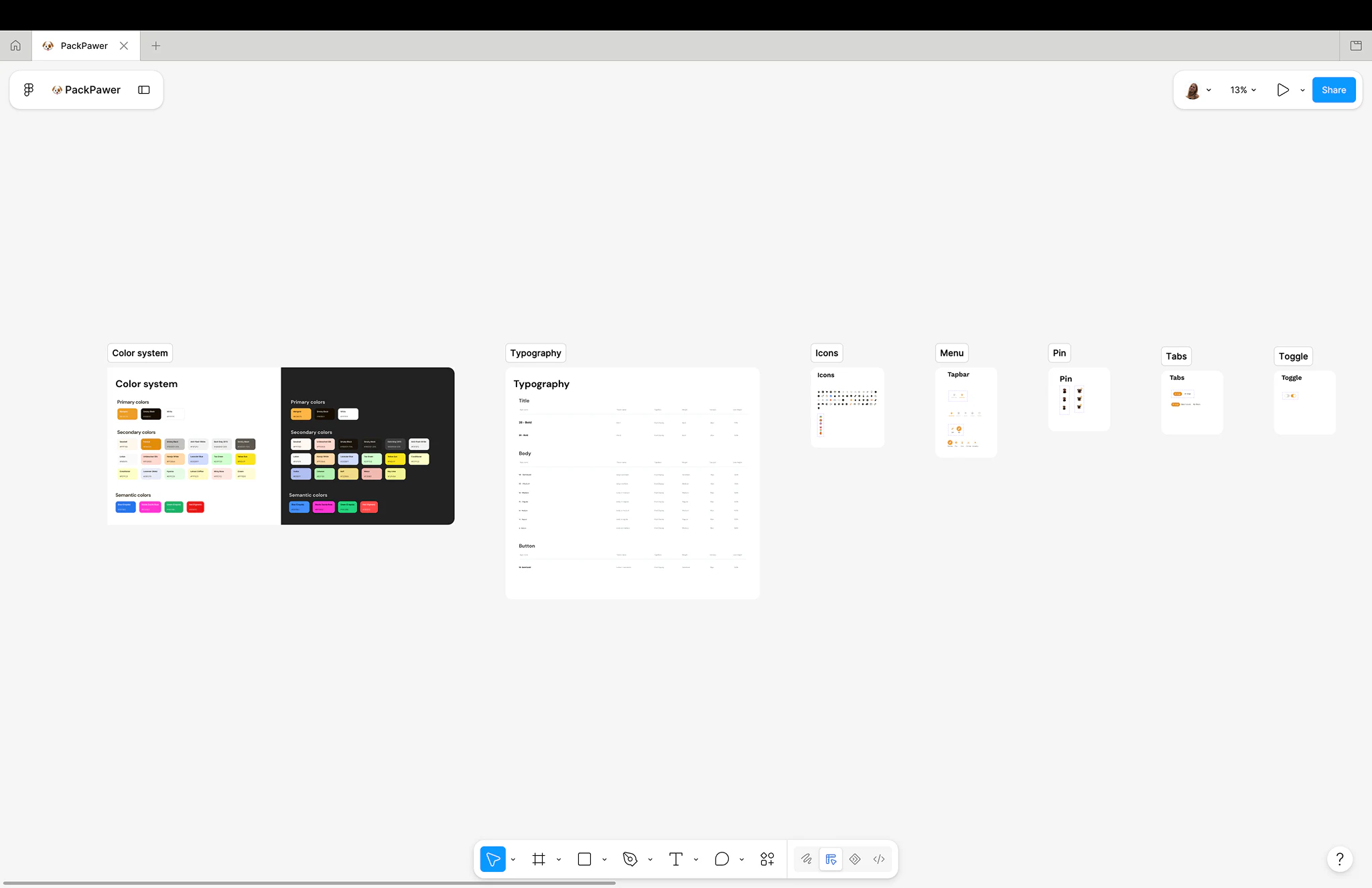Select the Color system frame label
1372x888 pixels.
click(x=140, y=353)
